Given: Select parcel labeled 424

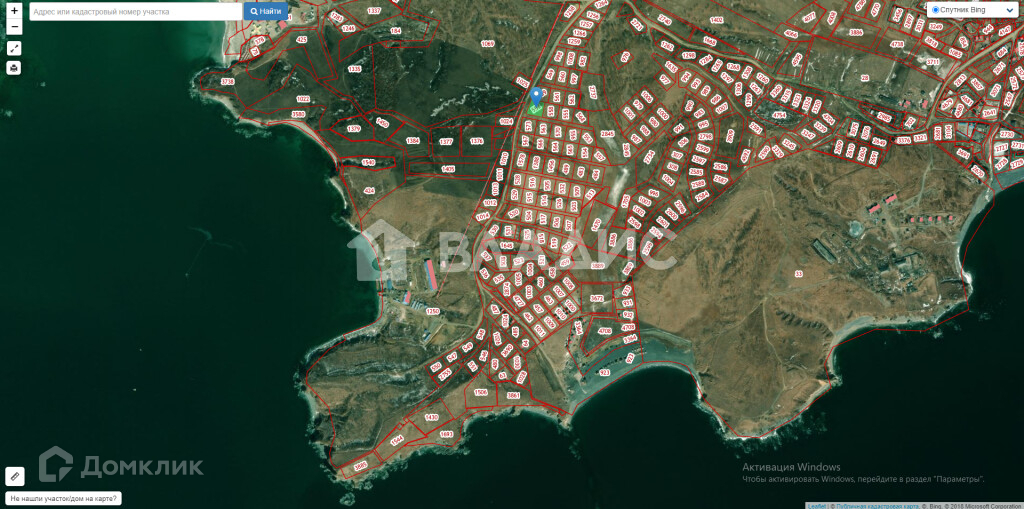Looking at the screenshot, I should [370, 191].
